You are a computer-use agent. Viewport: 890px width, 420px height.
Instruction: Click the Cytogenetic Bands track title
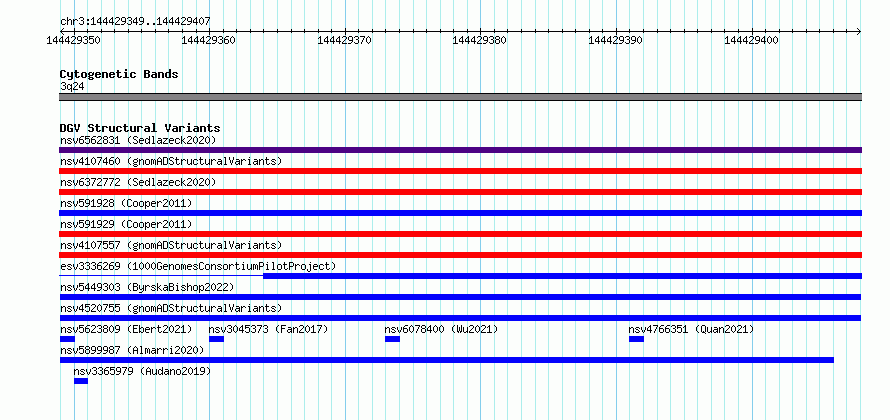pyautogui.click(x=119, y=74)
